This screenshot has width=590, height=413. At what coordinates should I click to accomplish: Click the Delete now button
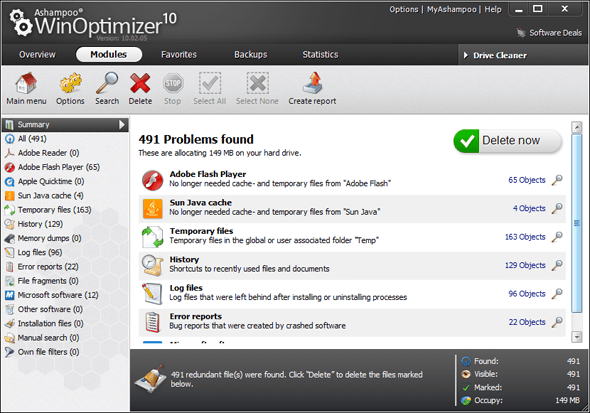pyautogui.click(x=508, y=141)
